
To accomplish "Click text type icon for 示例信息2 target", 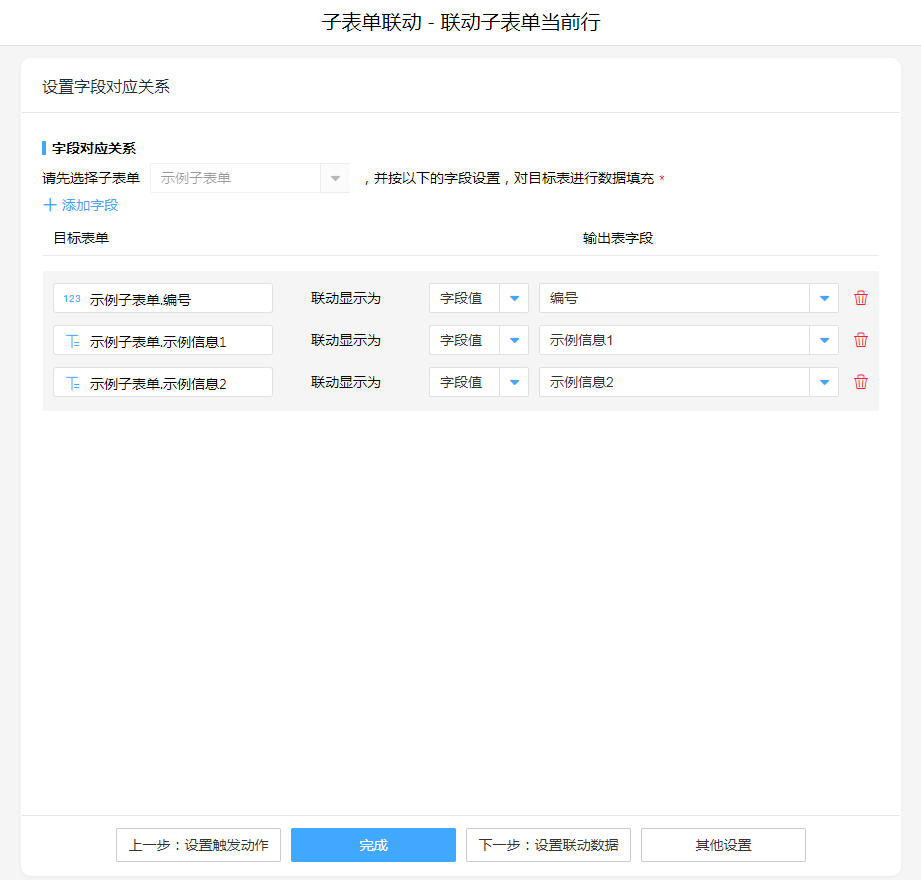I will [x=72, y=383].
